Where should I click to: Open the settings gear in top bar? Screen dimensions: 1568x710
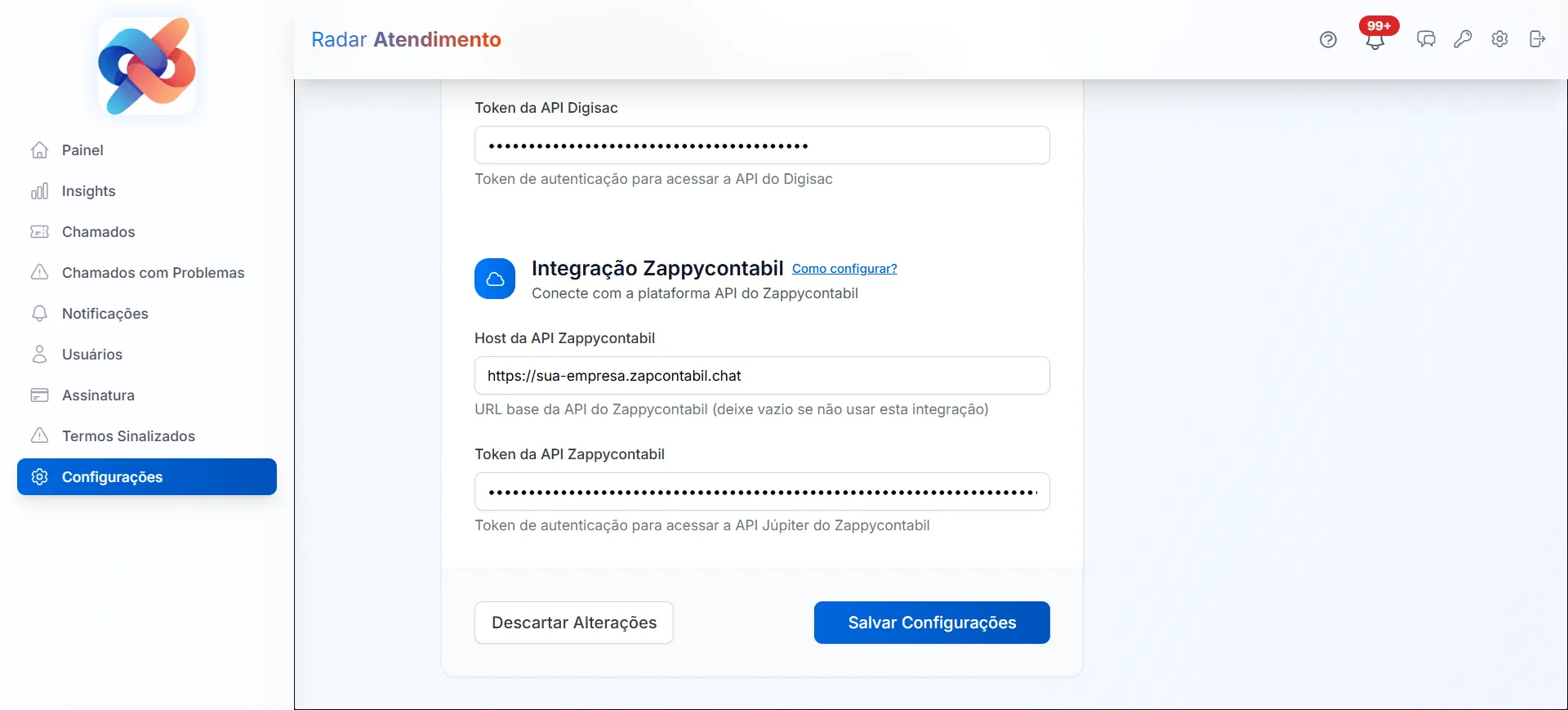coord(1500,39)
